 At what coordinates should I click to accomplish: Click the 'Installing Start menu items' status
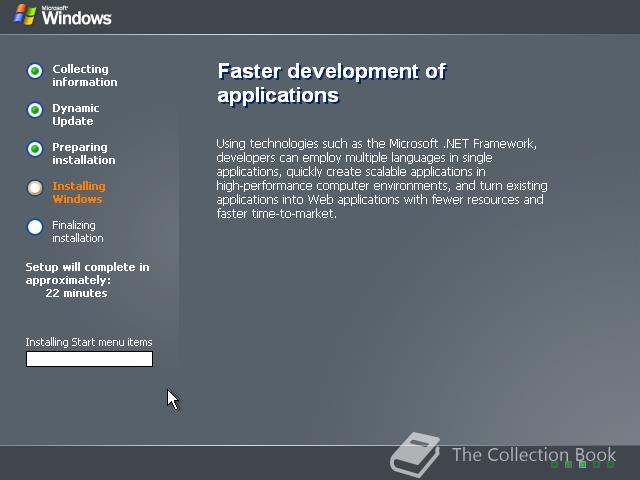(x=89, y=342)
